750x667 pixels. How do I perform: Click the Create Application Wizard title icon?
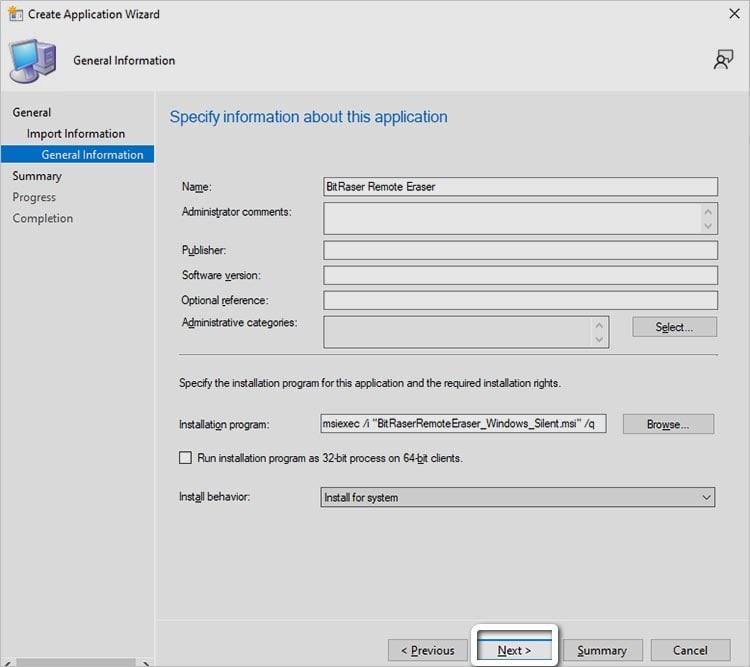click(x=15, y=14)
